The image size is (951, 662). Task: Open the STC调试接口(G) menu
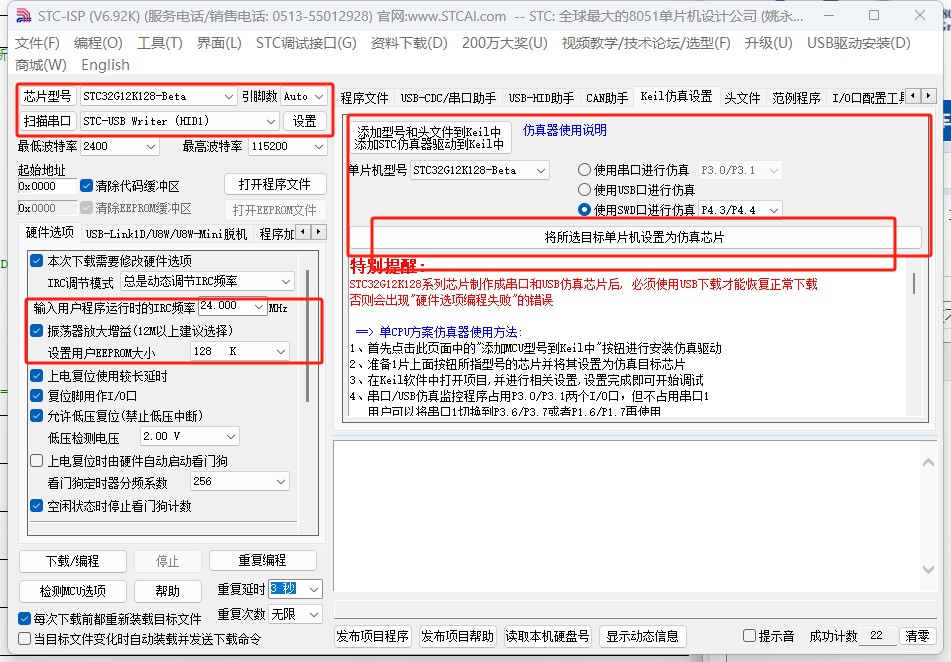point(306,43)
